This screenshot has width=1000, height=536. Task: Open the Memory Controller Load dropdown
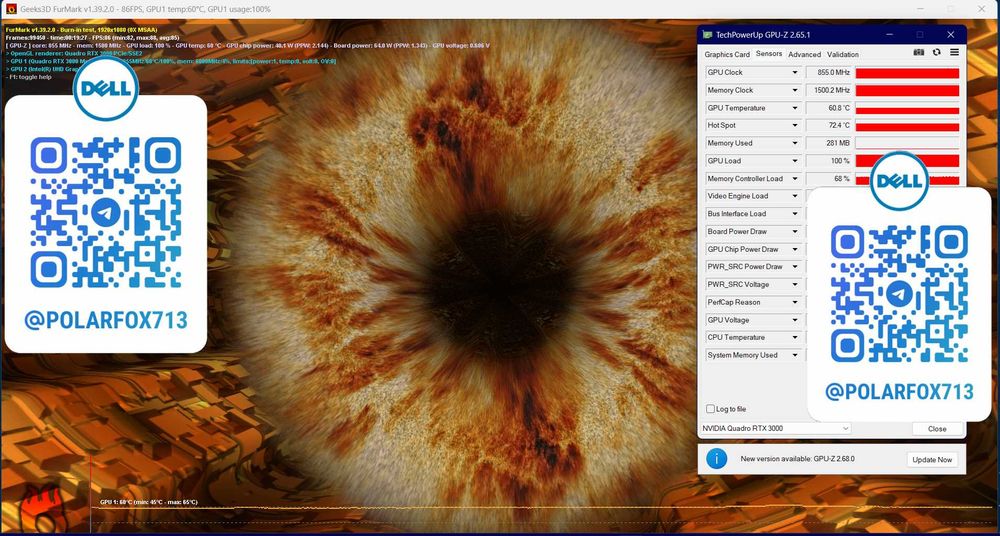795,179
